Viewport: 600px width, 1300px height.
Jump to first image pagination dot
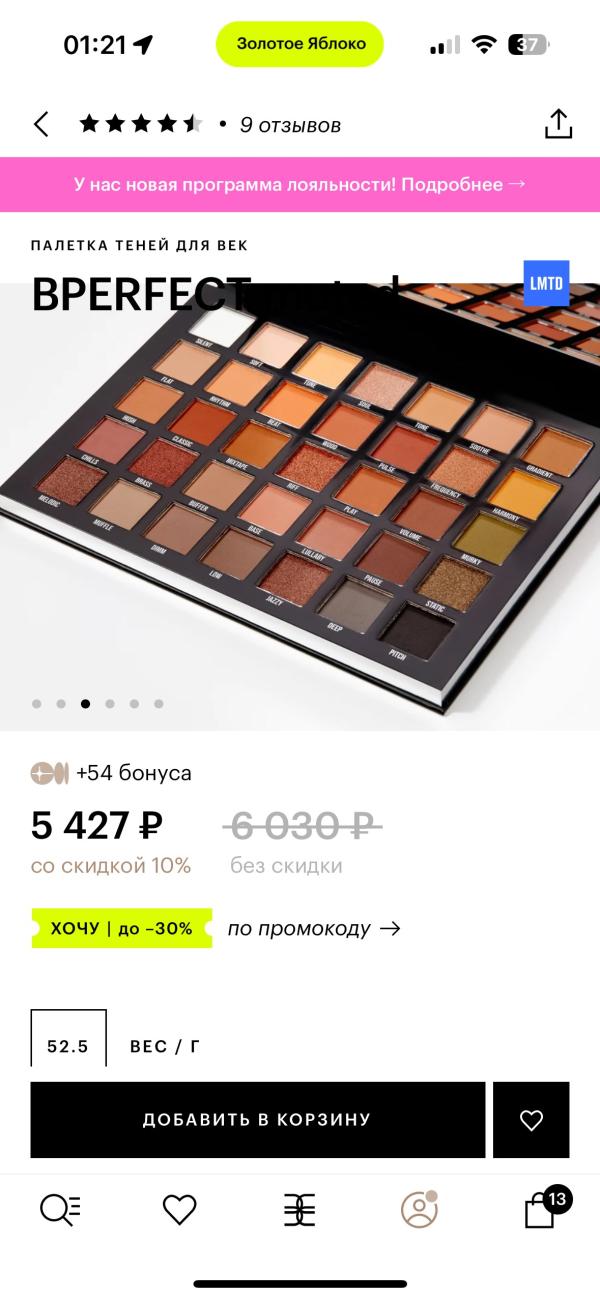37,704
